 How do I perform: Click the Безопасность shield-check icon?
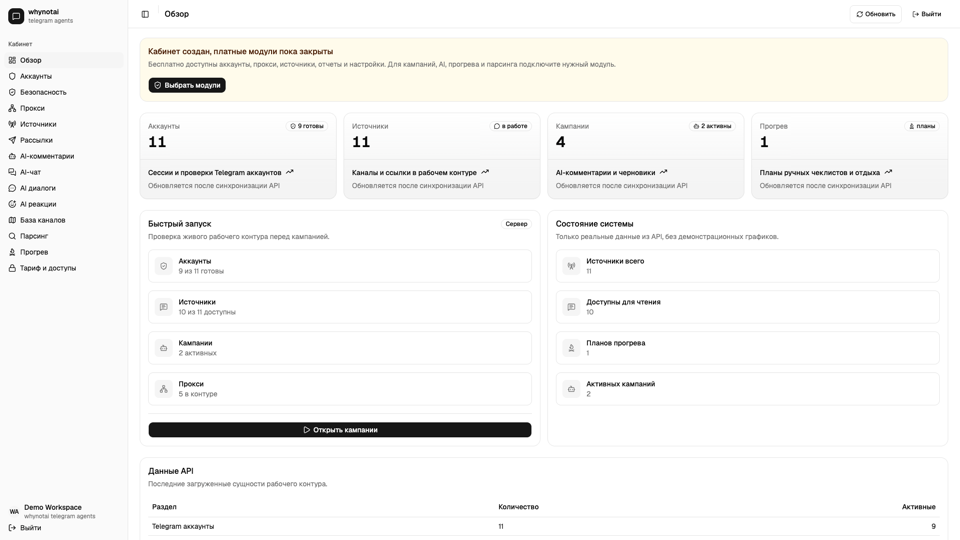click(12, 92)
